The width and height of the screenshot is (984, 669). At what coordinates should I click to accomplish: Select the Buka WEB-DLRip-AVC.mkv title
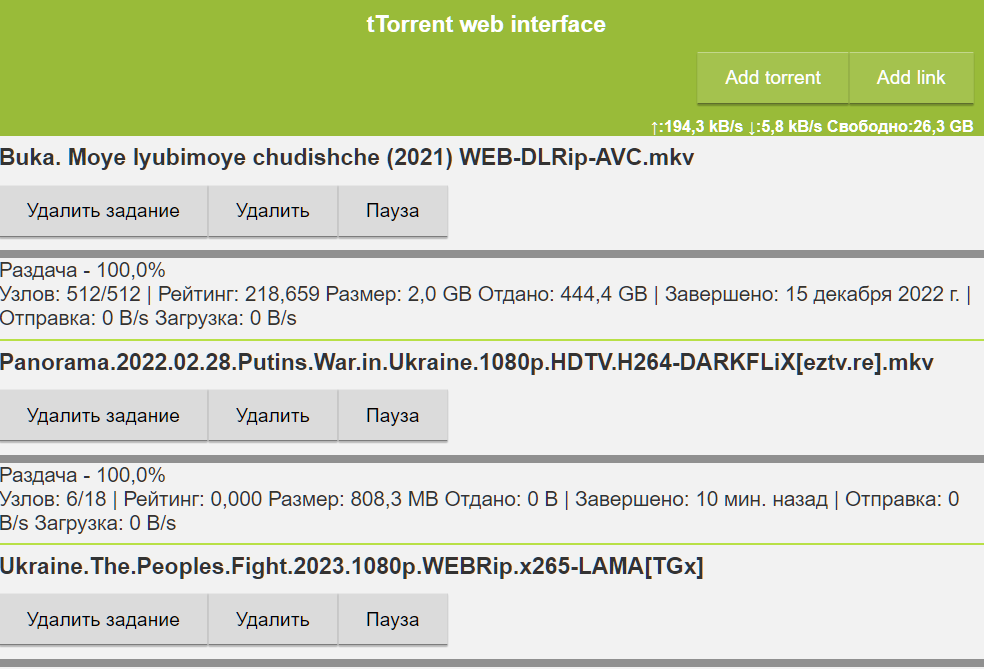[347, 157]
